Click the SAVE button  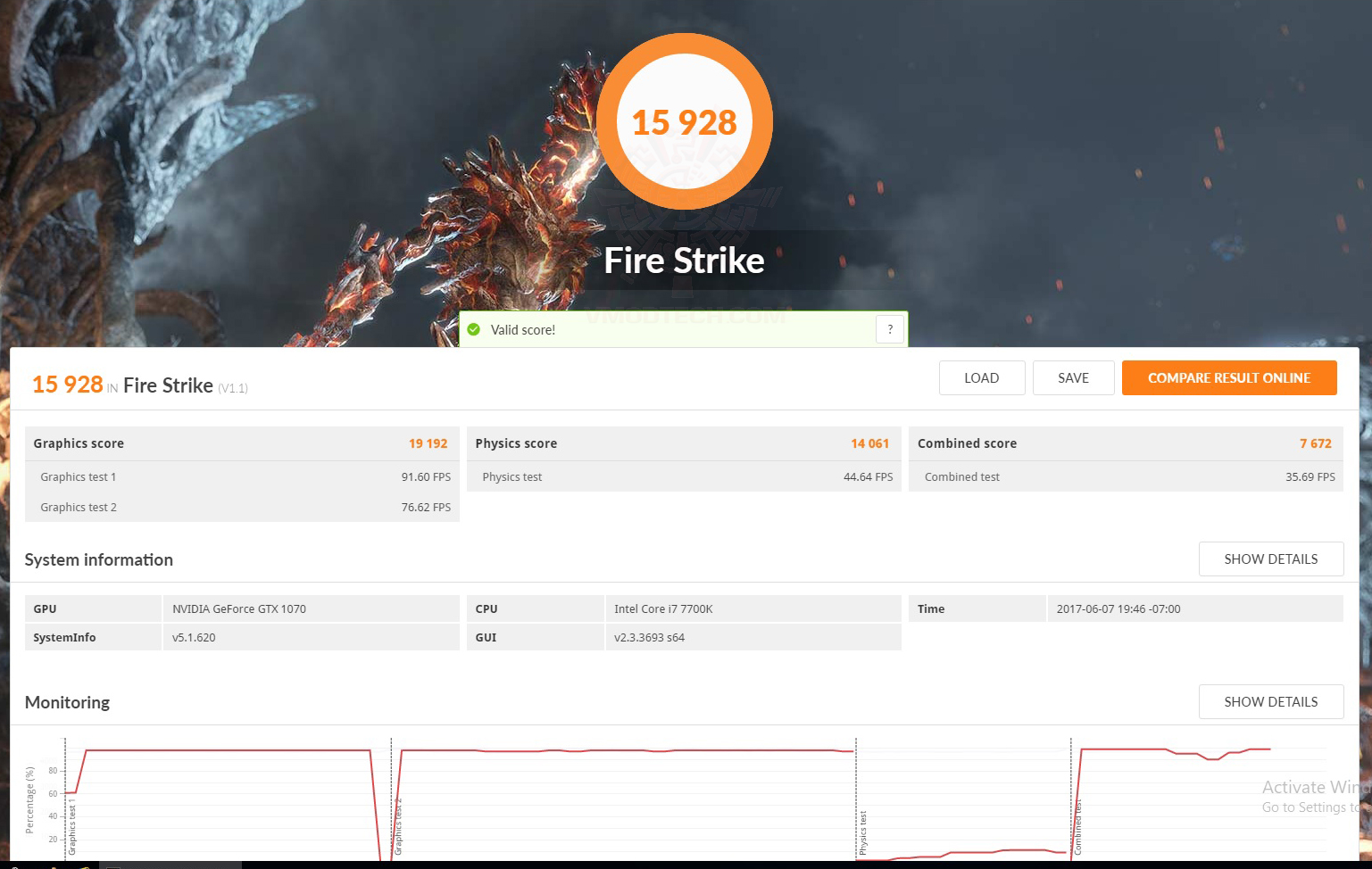[x=1073, y=377]
